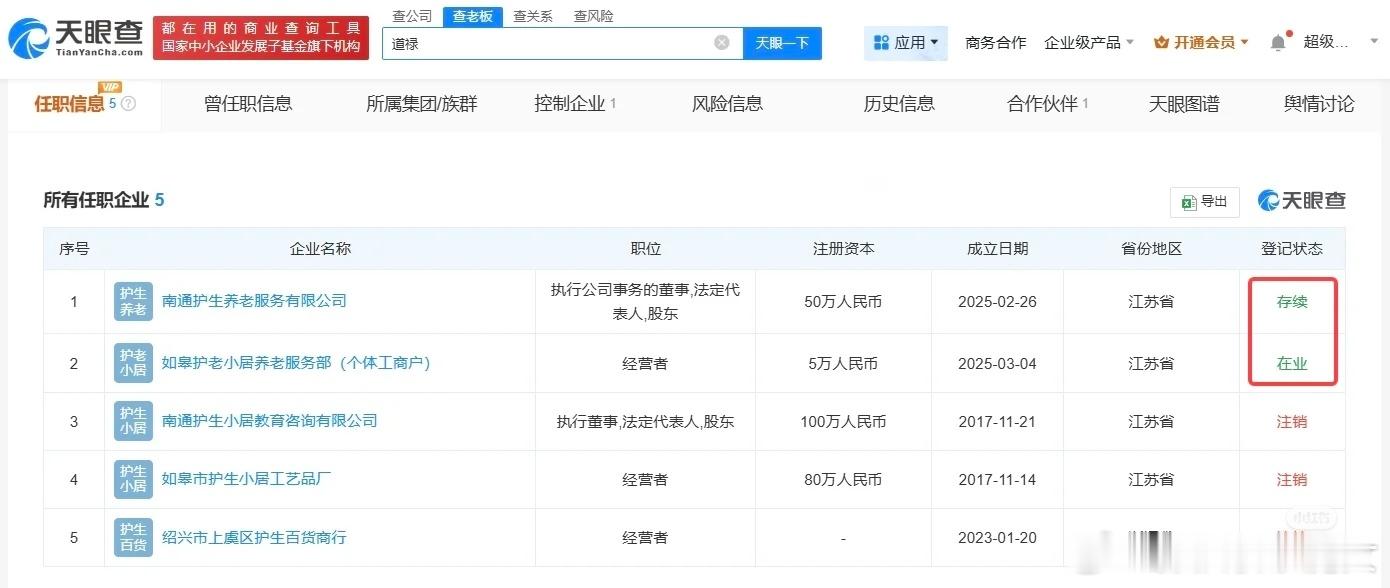Click the 商务合作 link
1390x588 pixels.
tap(995, 42)
